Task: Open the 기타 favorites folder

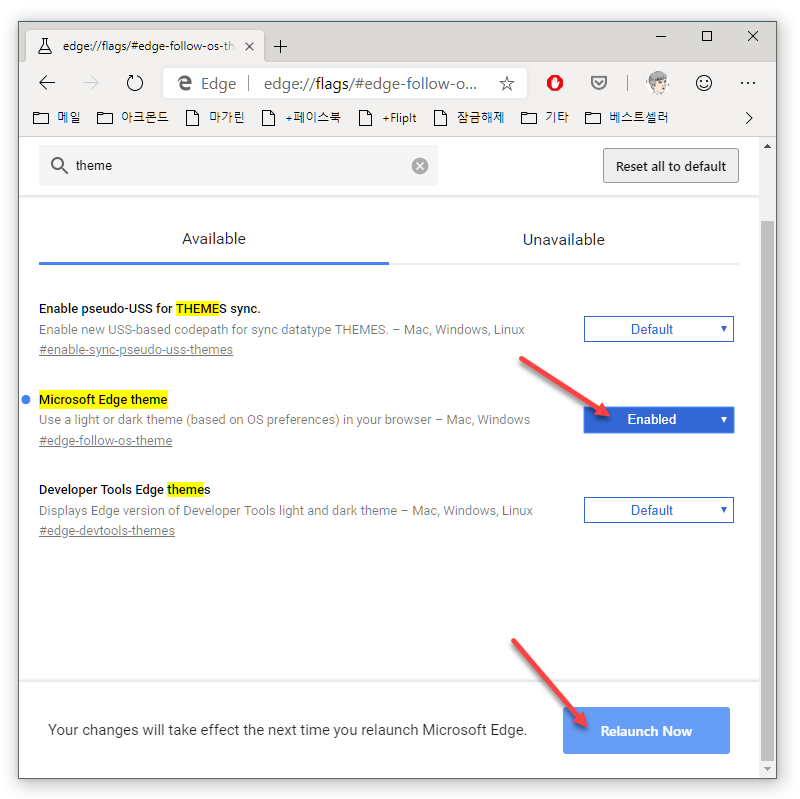Action: 544,118
